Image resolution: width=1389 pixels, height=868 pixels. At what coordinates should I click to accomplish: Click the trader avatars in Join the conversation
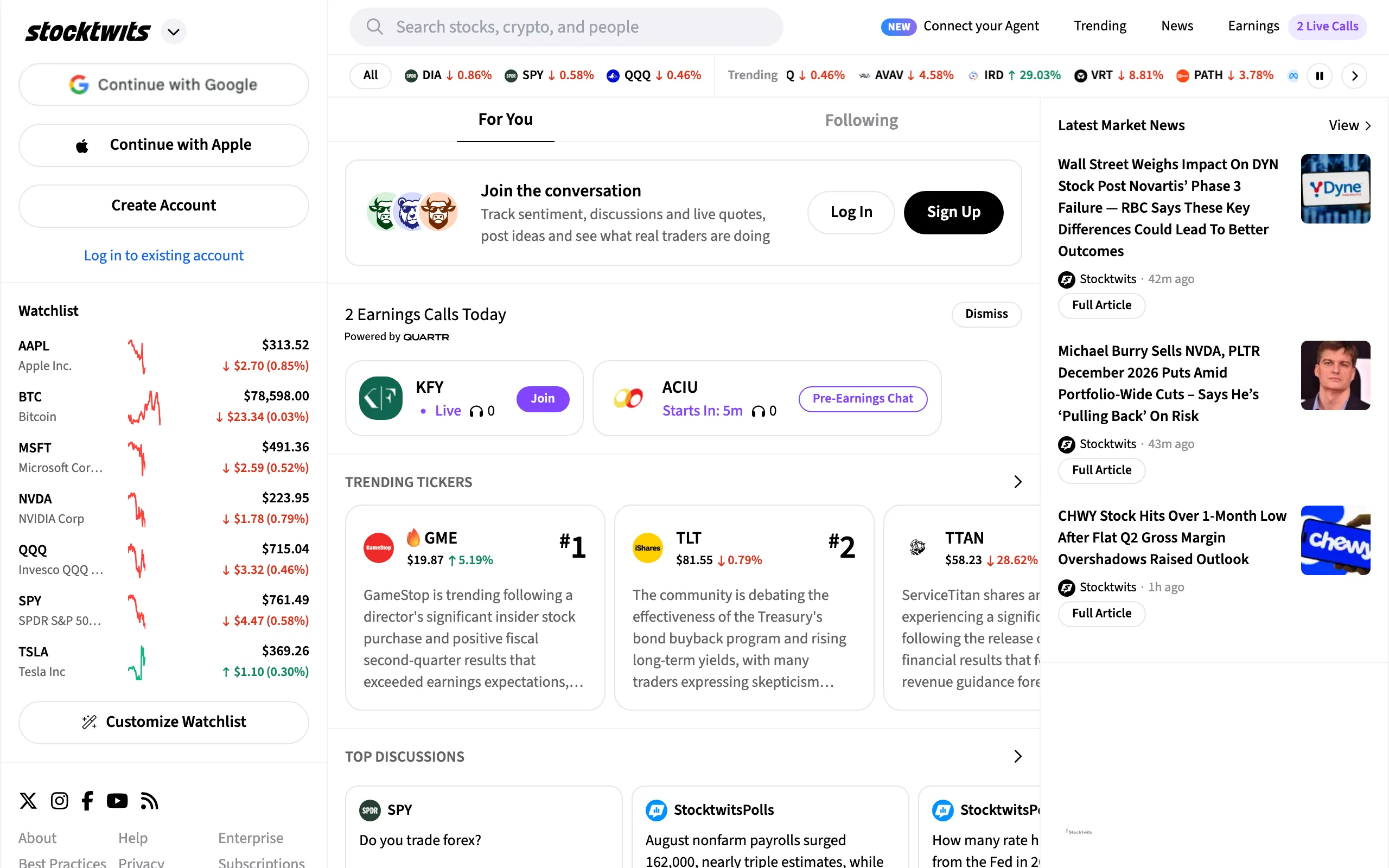point(413,212)
